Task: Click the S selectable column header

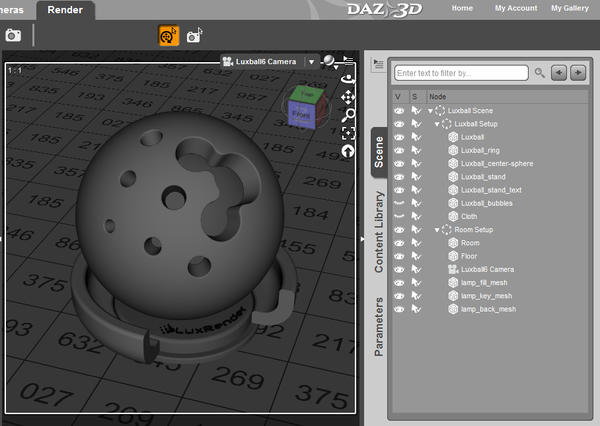Action: coord(417,97)
